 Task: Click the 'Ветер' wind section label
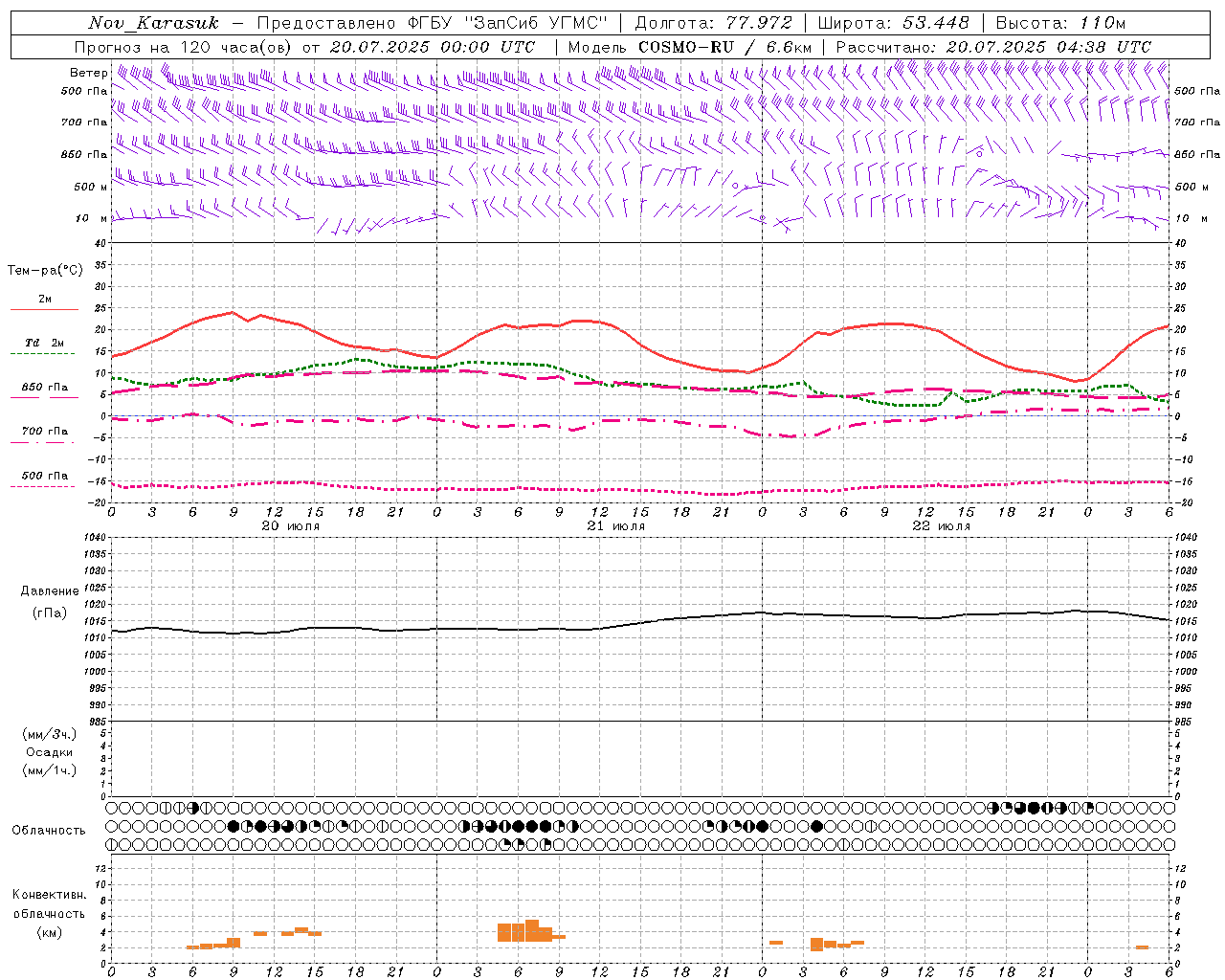tap(88, 73)
